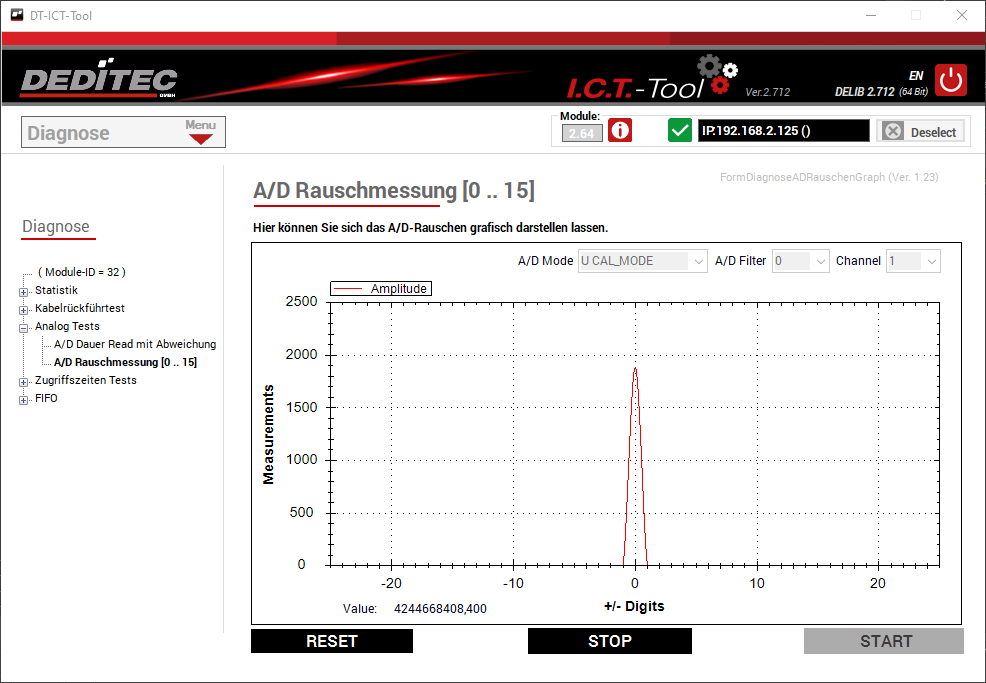
Task: Expand the Zugriffszeiten Tests node
Action: (x=24, y=381)
